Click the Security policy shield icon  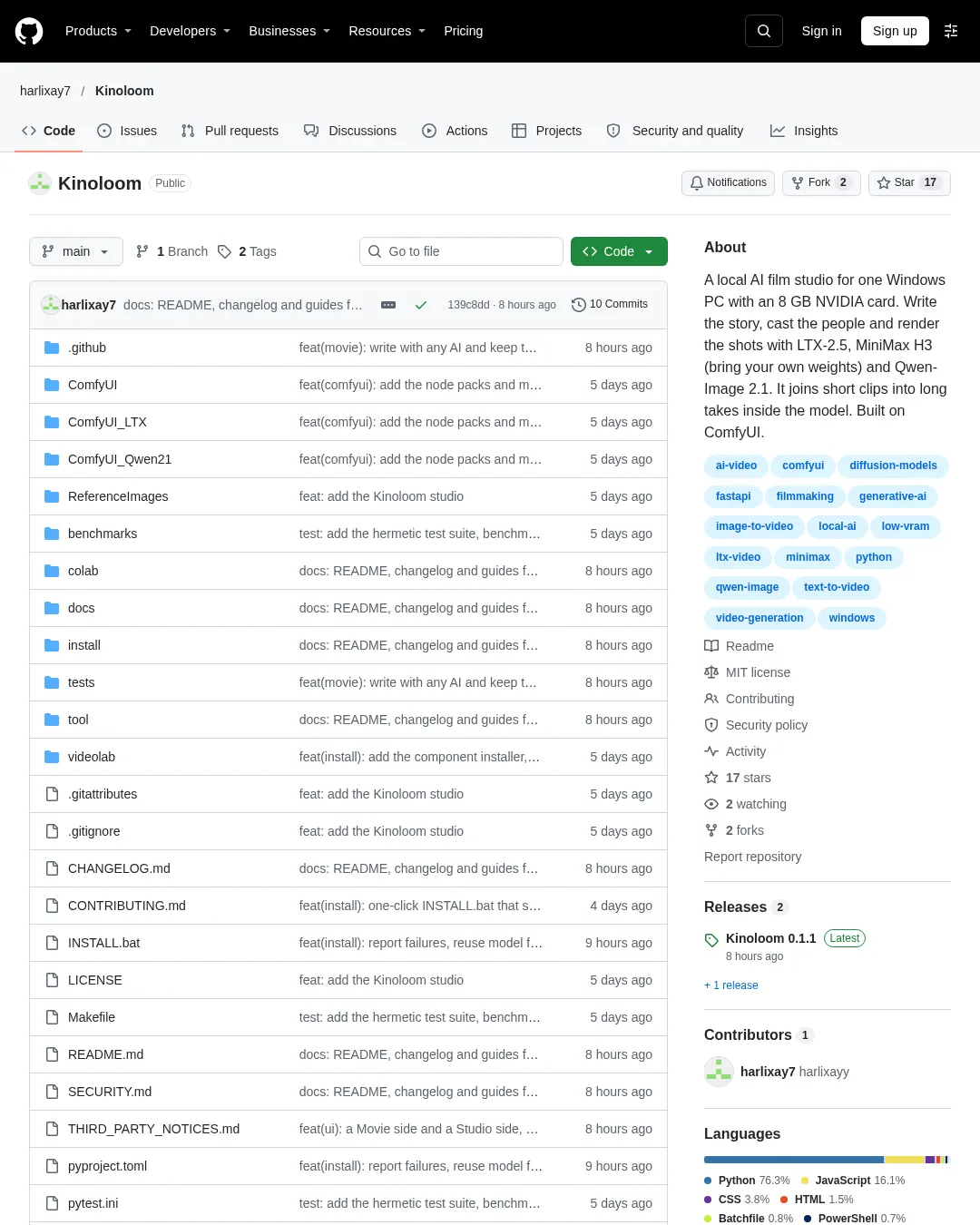[x=711, y=725]
